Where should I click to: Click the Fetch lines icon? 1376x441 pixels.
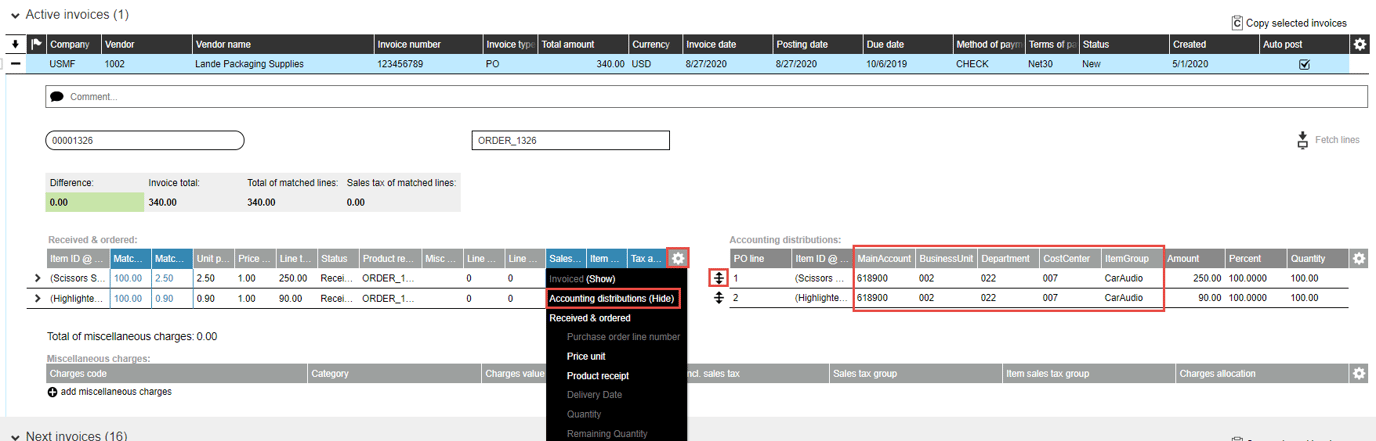click(1302, 140)
